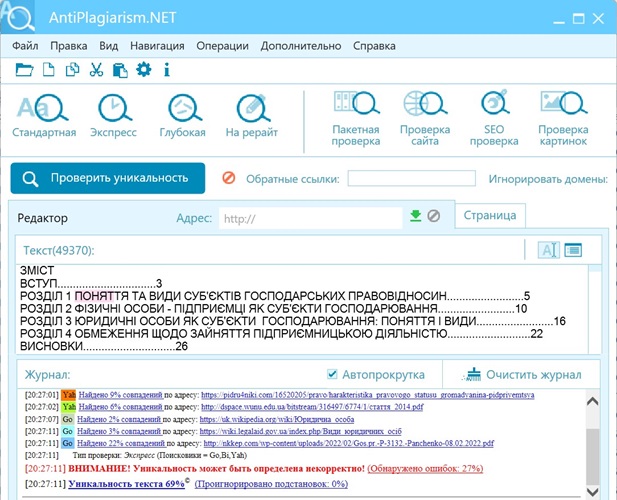Switch to the list view mode icon
This screenshot has width=617, height=500.
[x=573, y=250]
